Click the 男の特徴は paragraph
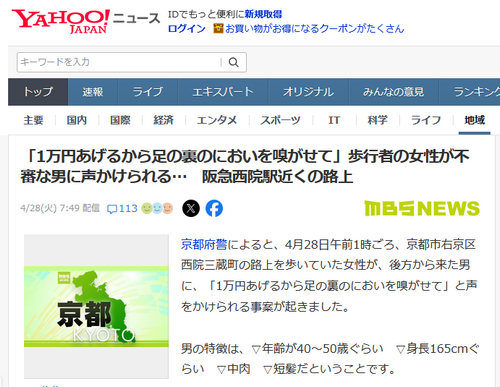 [330, 359]
